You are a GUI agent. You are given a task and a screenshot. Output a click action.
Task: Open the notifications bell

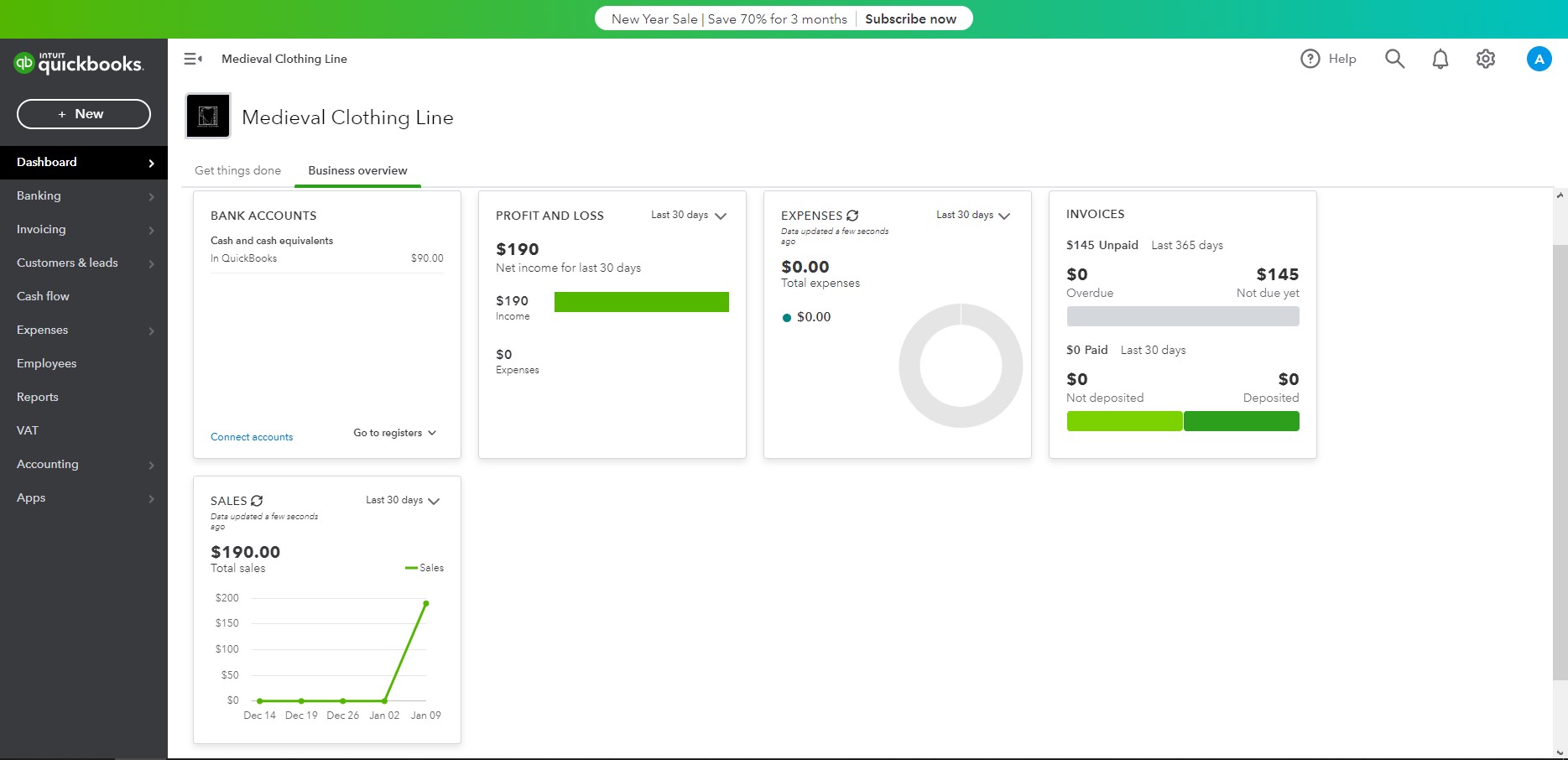1440,59
